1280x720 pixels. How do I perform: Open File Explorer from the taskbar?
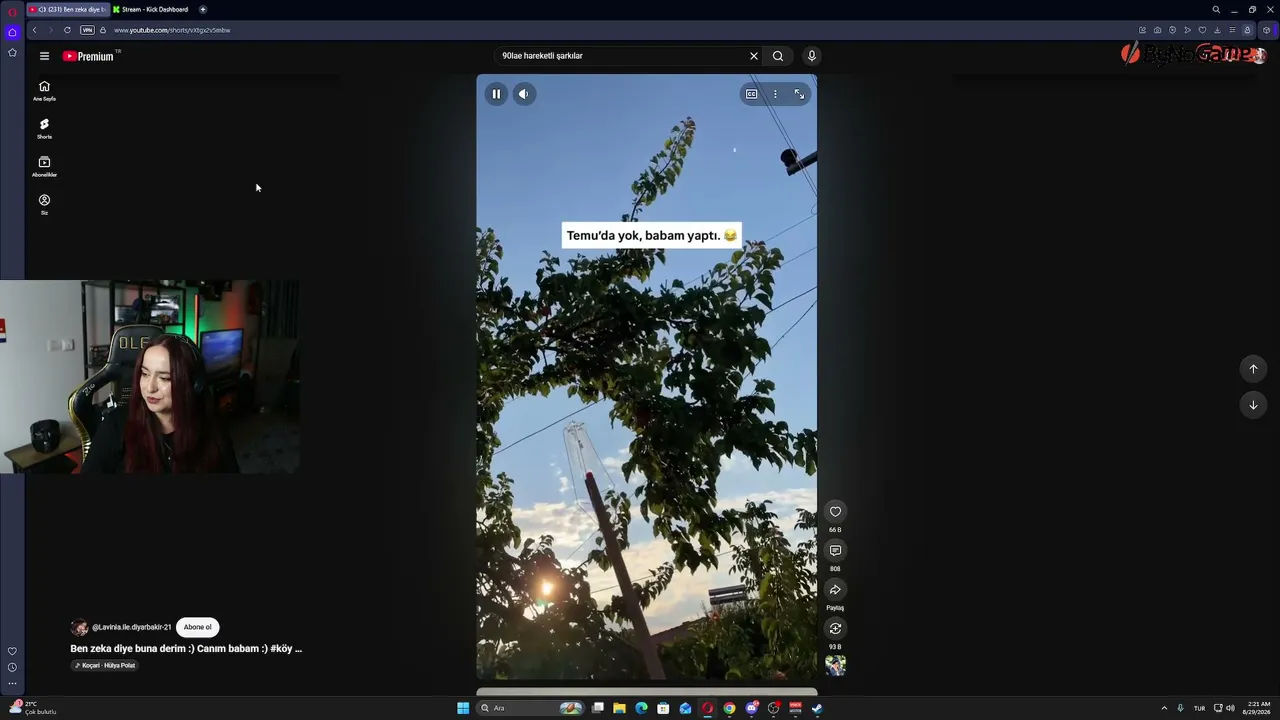(619, 708)
